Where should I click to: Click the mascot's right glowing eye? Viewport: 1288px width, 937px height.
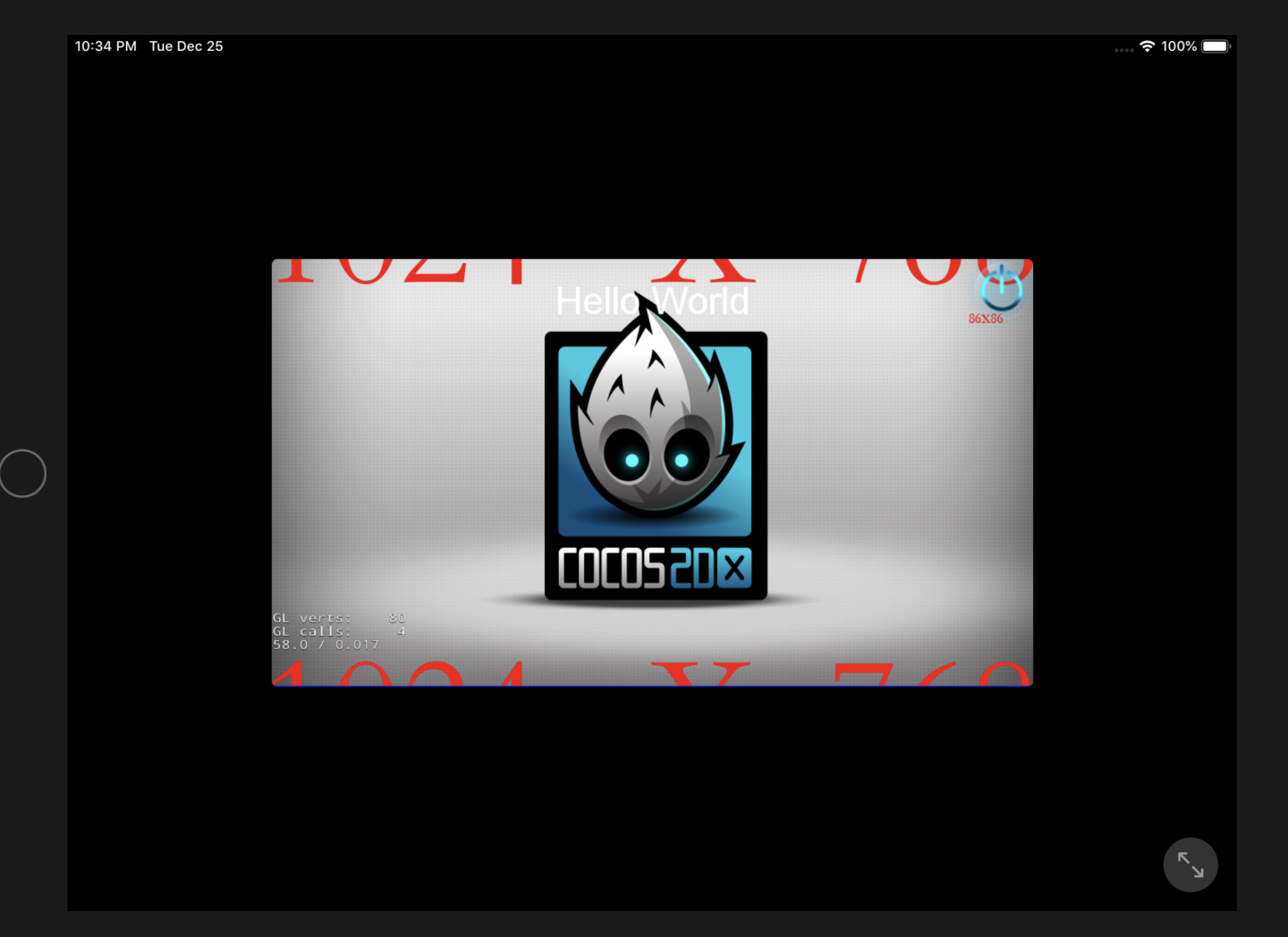(682, 460)
